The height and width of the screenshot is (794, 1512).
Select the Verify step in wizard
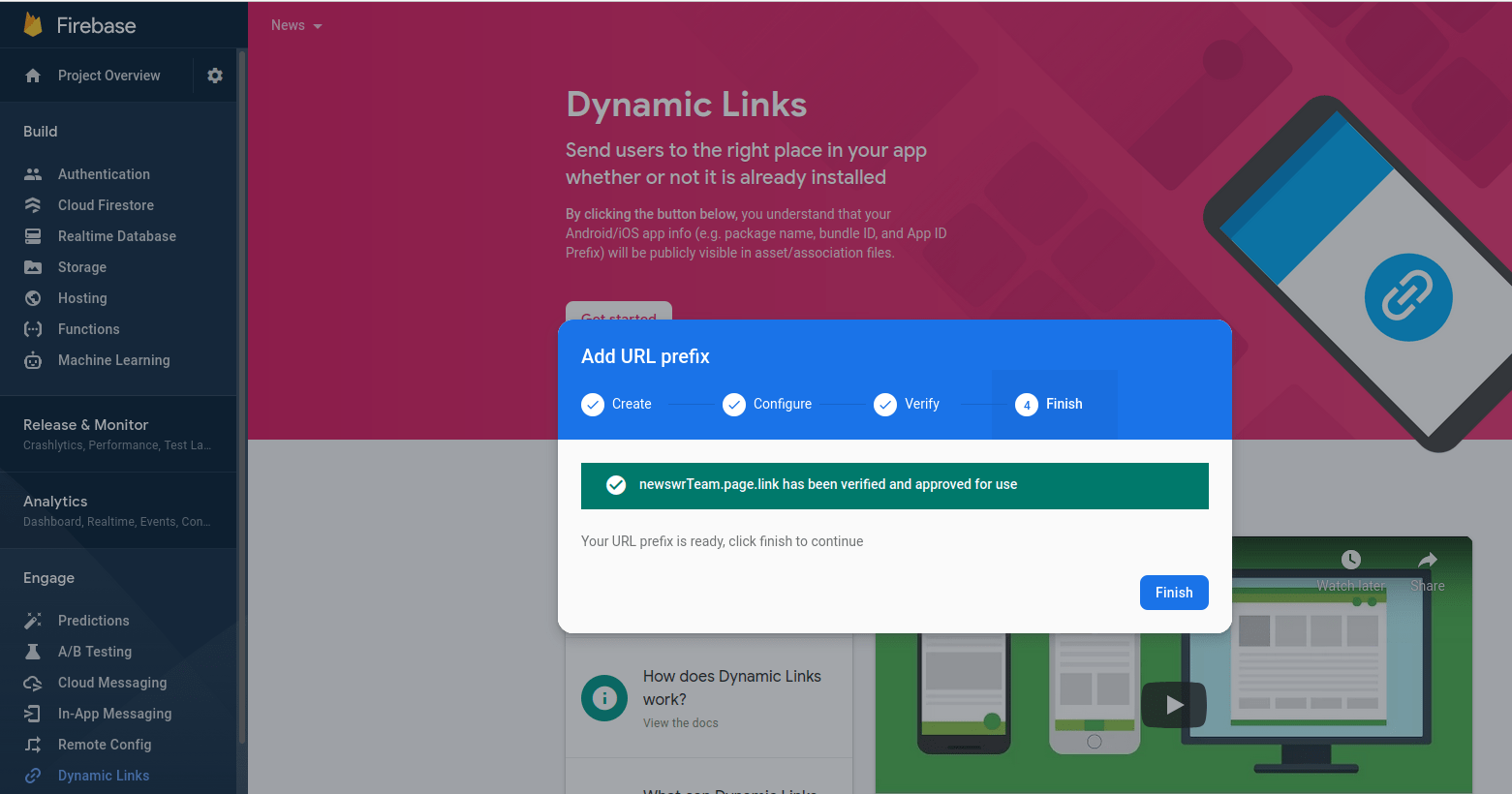908,404
